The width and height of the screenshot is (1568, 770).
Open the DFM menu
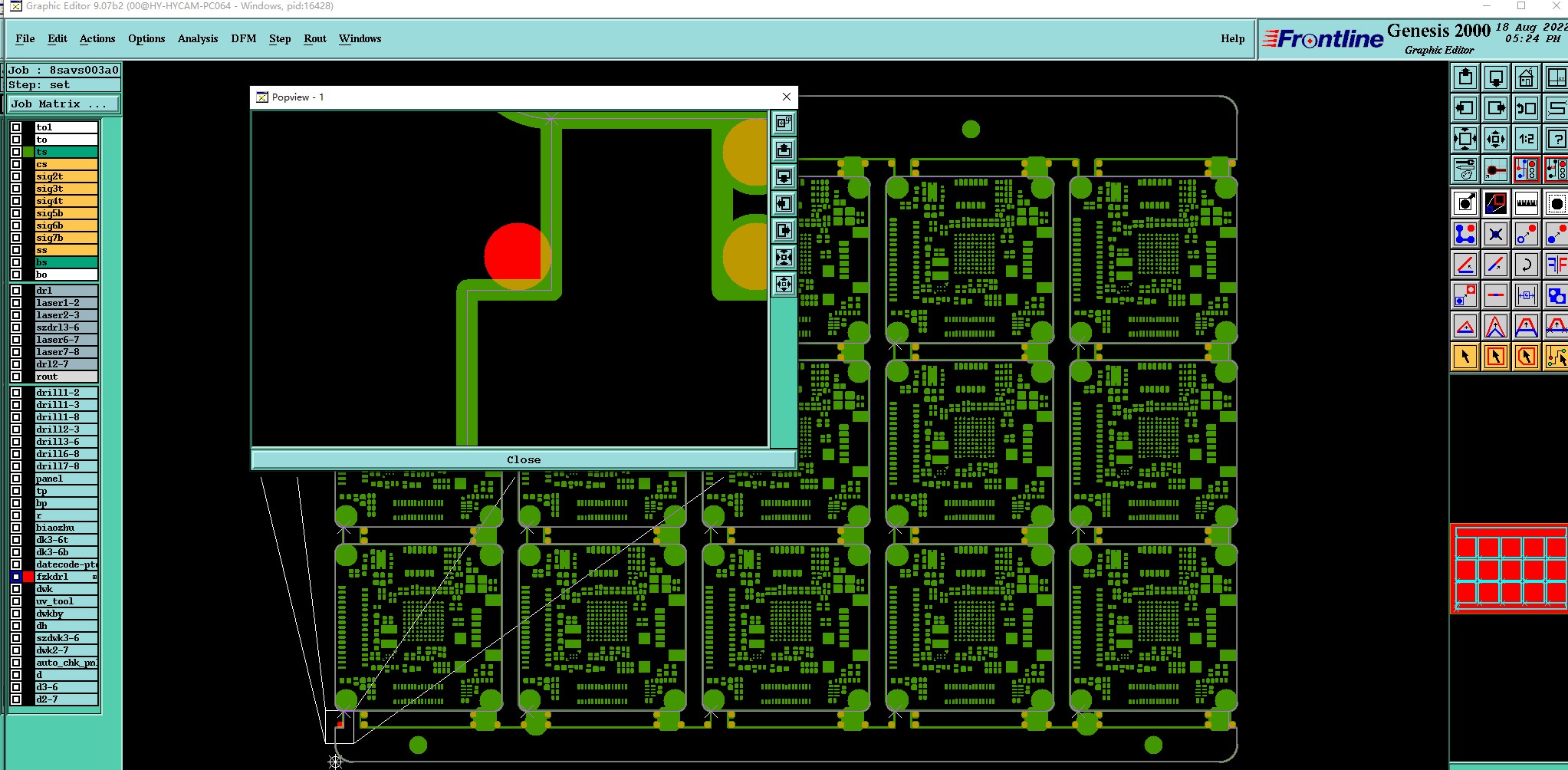point(244,38)
